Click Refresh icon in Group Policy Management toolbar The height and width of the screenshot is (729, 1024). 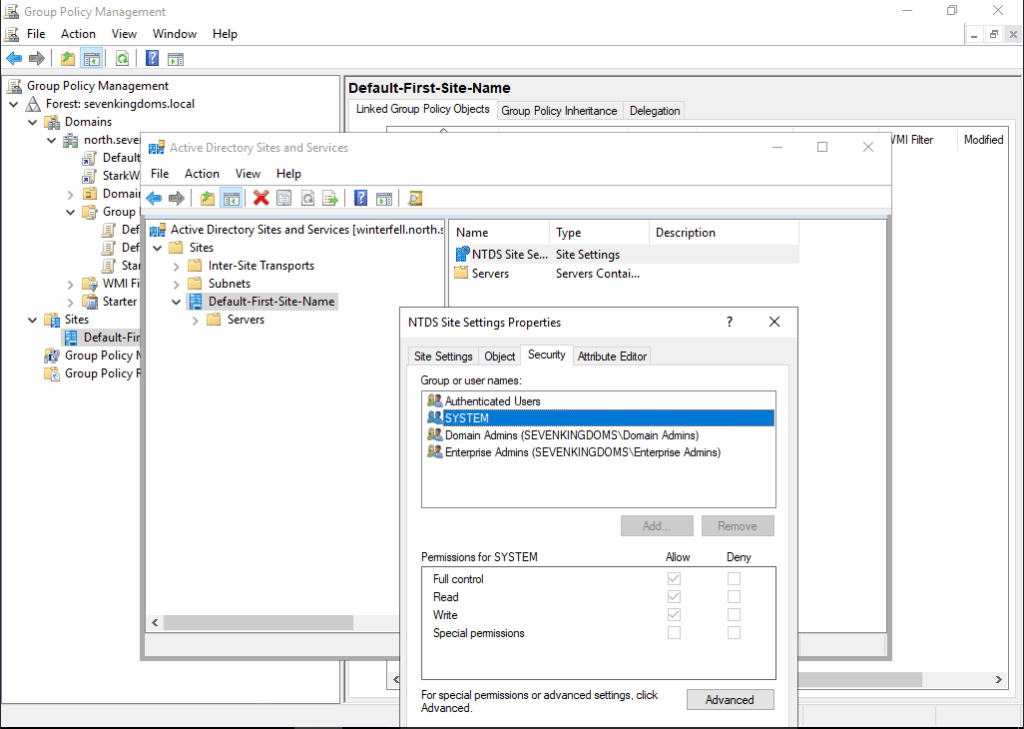(122, 58)
